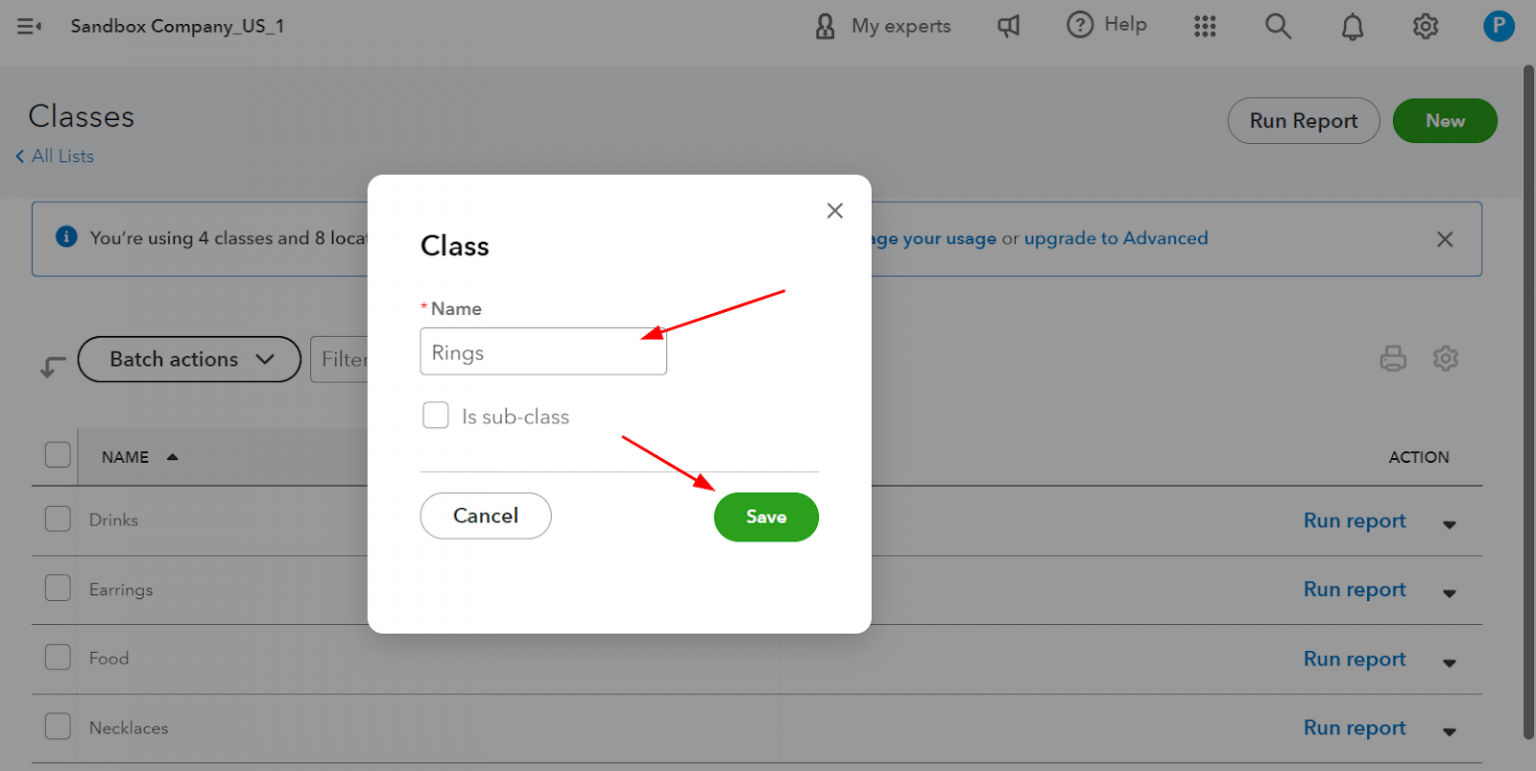Open the printer icon above the classes table
The height and width of the screenshot is (771, 1536).
[1393, 358]
